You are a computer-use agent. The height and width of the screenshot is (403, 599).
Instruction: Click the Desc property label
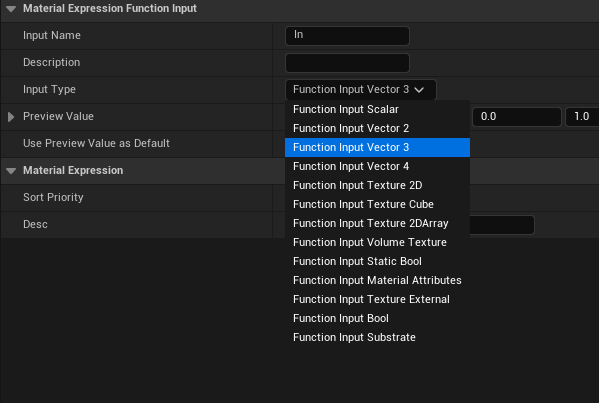35,224
